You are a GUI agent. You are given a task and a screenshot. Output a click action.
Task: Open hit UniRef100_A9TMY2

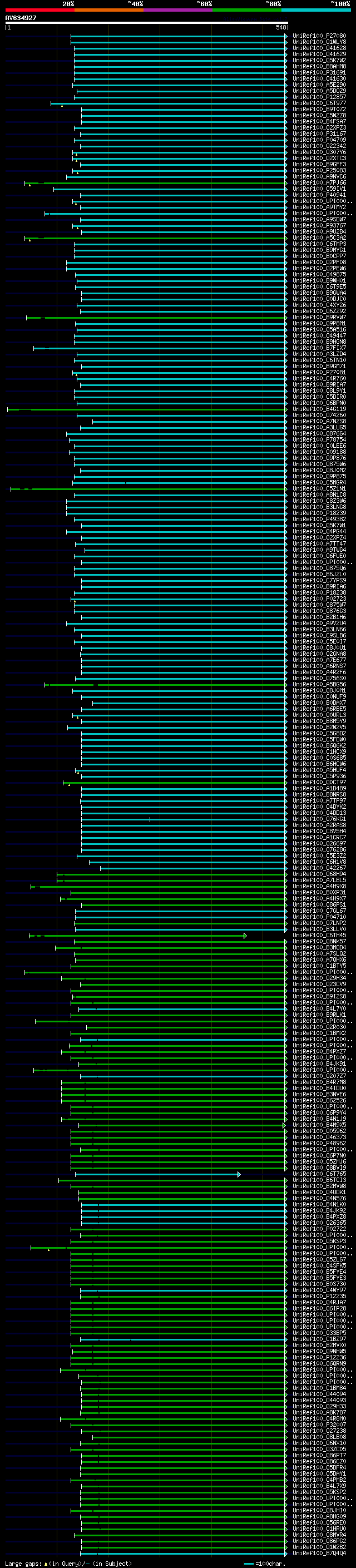point(319,207)
